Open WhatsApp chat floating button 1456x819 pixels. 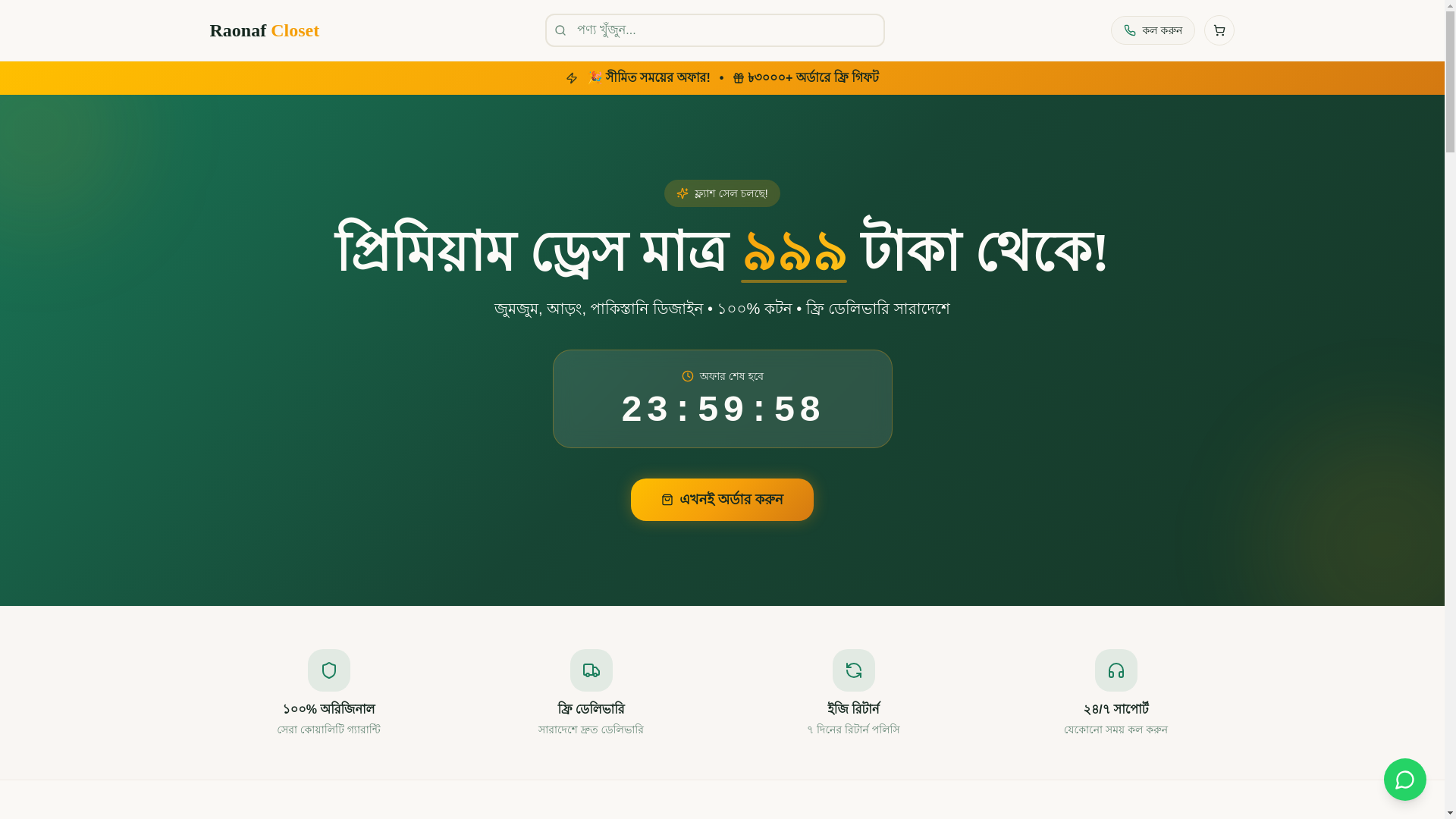pyautogui.click(x=1404, y=780)
